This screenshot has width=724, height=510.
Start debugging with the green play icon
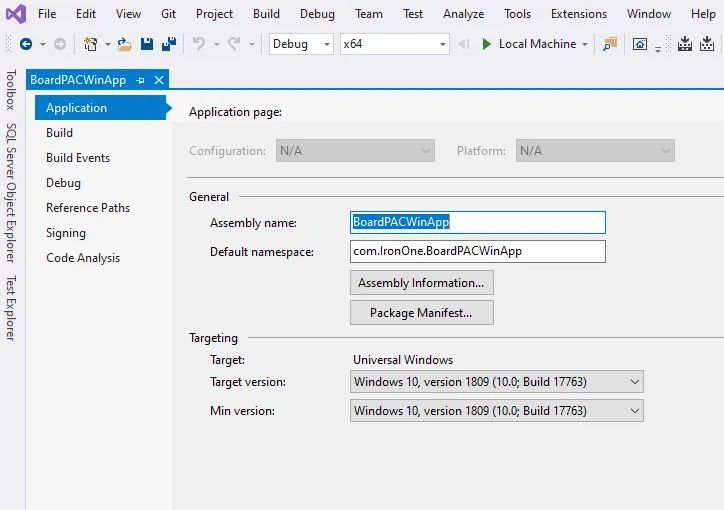[486, 44]
